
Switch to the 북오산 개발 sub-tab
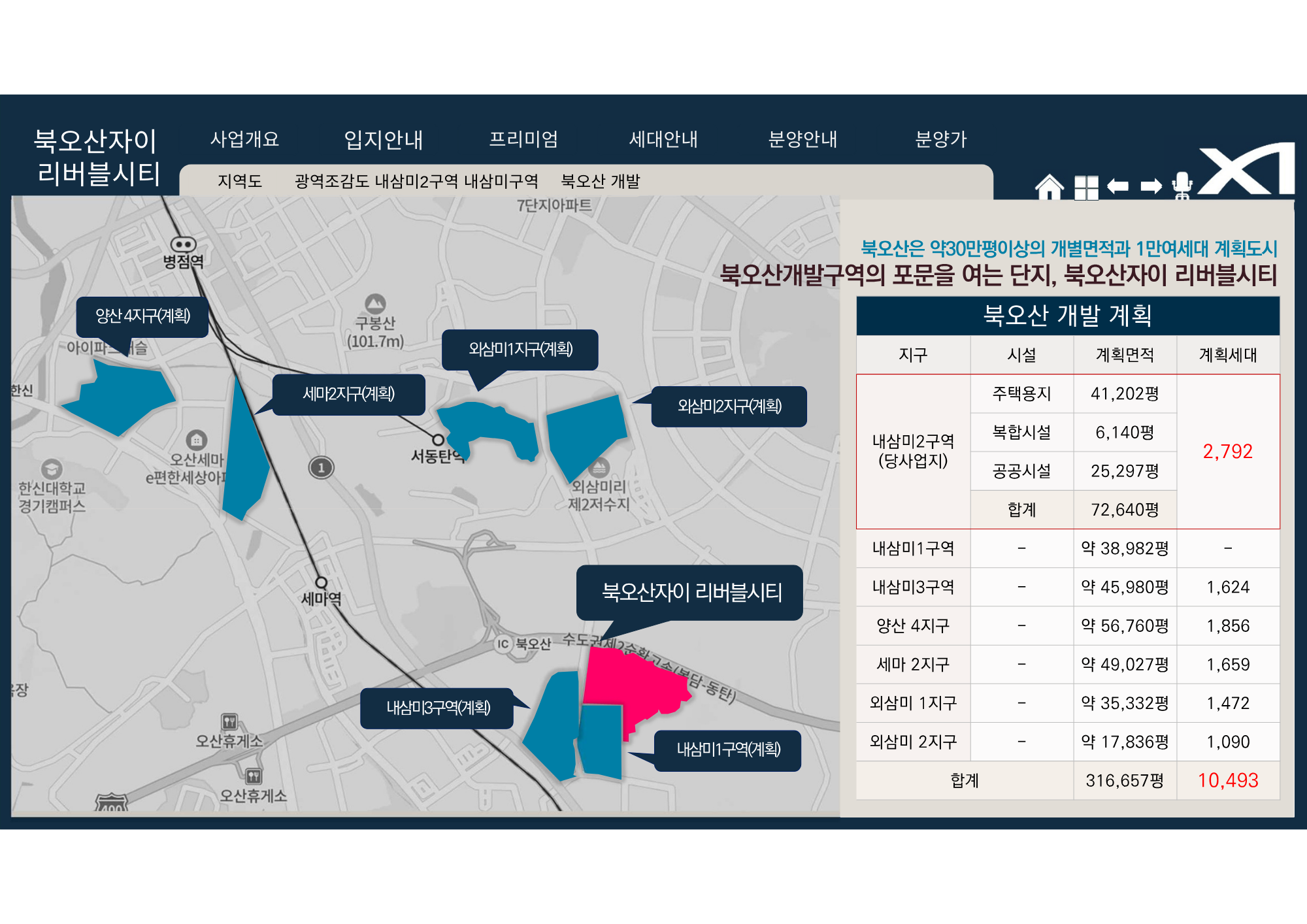(600, 181)
